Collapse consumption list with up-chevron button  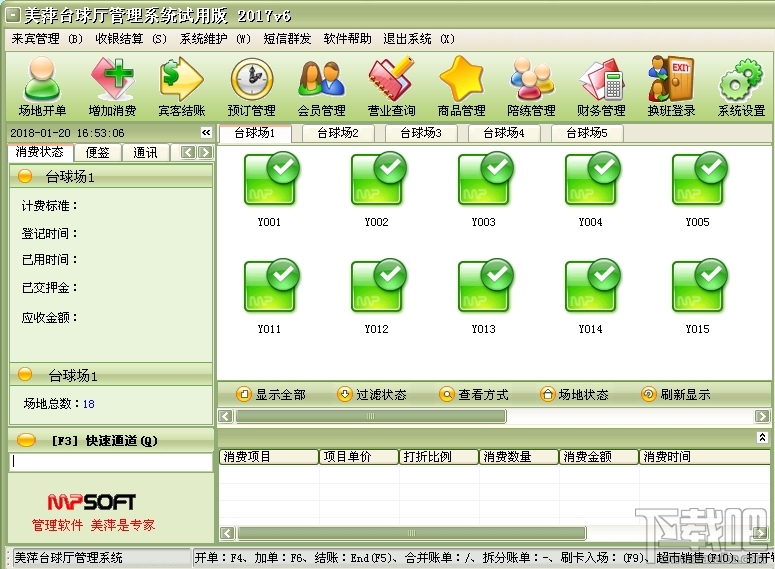click(x=762, y=438)
